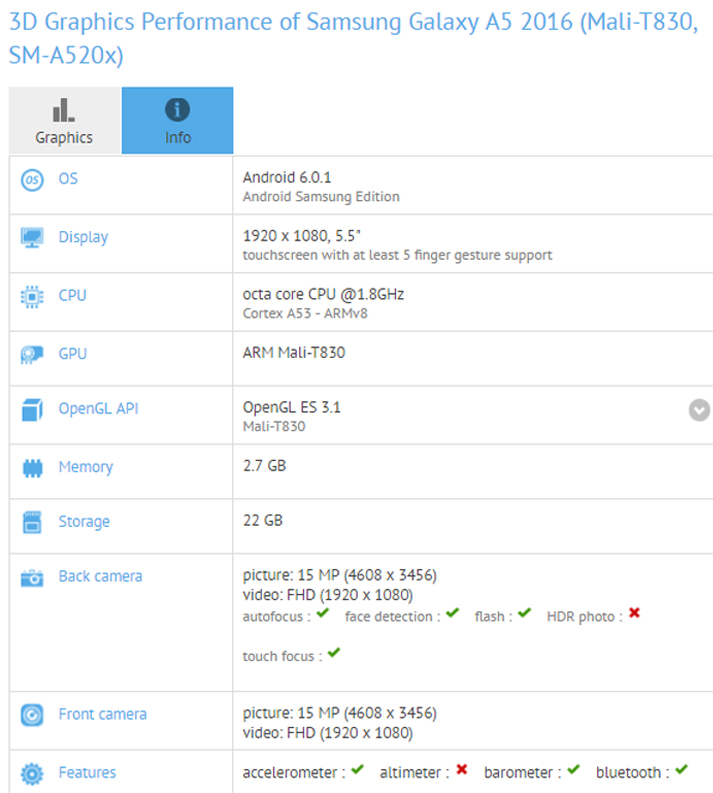
Task: Click the Storage SD card icon
Action: point(32,522)
